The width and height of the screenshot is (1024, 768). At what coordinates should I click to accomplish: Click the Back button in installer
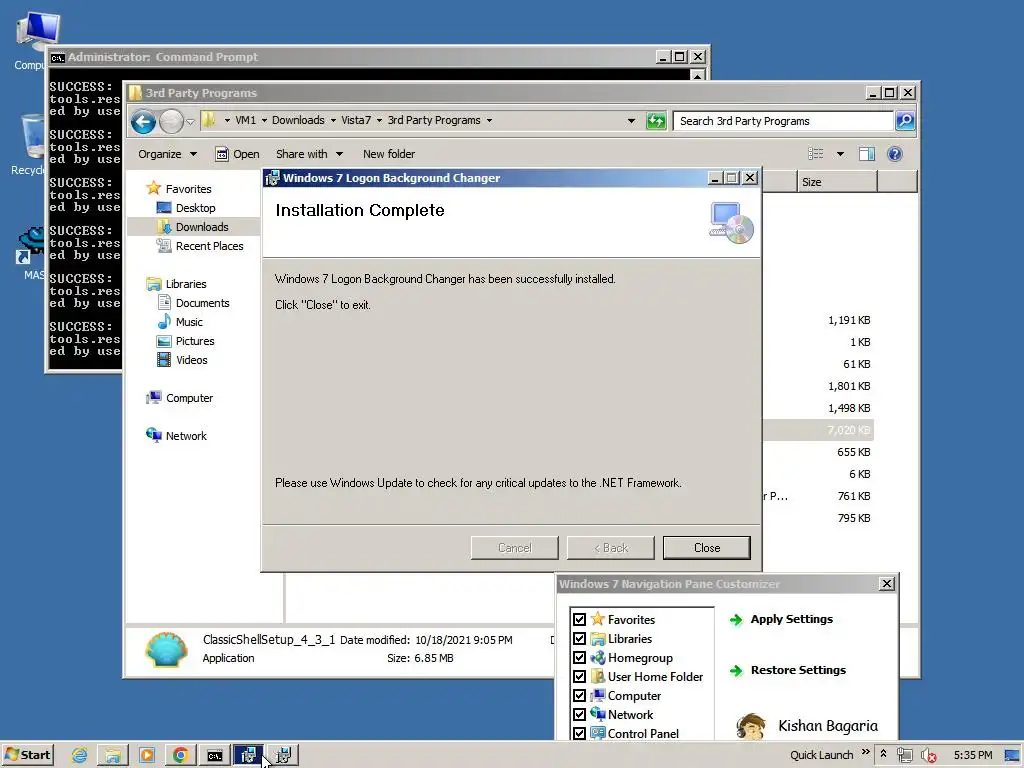(x=611, y=547)
